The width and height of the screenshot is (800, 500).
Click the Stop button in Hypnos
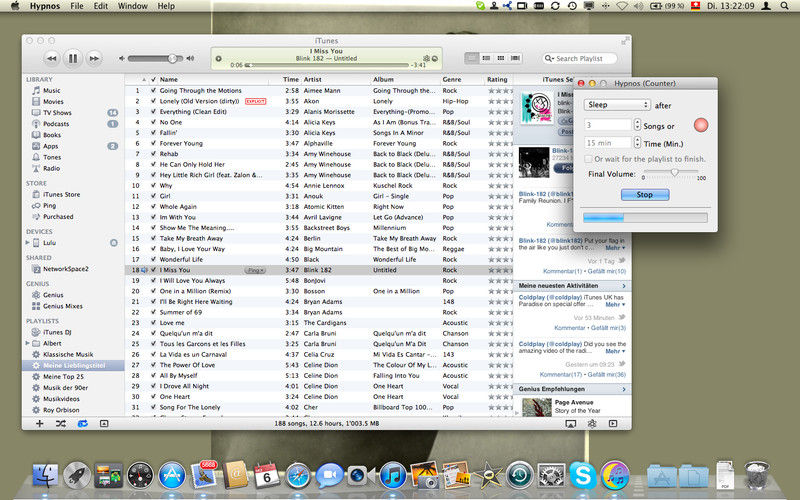[x=645, y=194]
